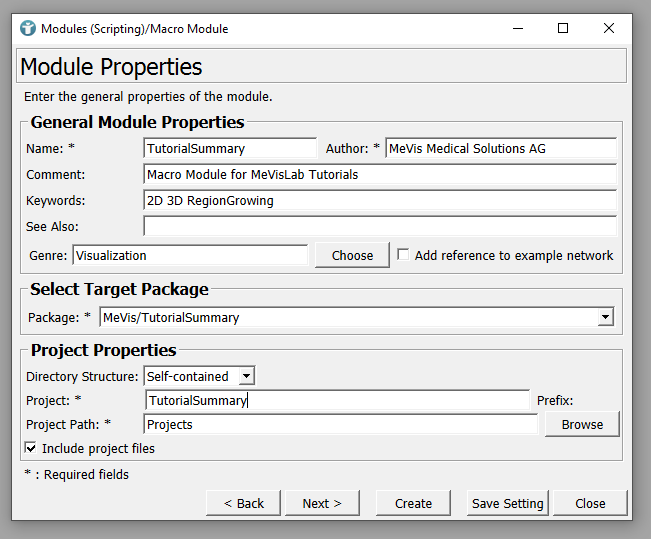Select the Comment text field

click(x=380, y=174)
